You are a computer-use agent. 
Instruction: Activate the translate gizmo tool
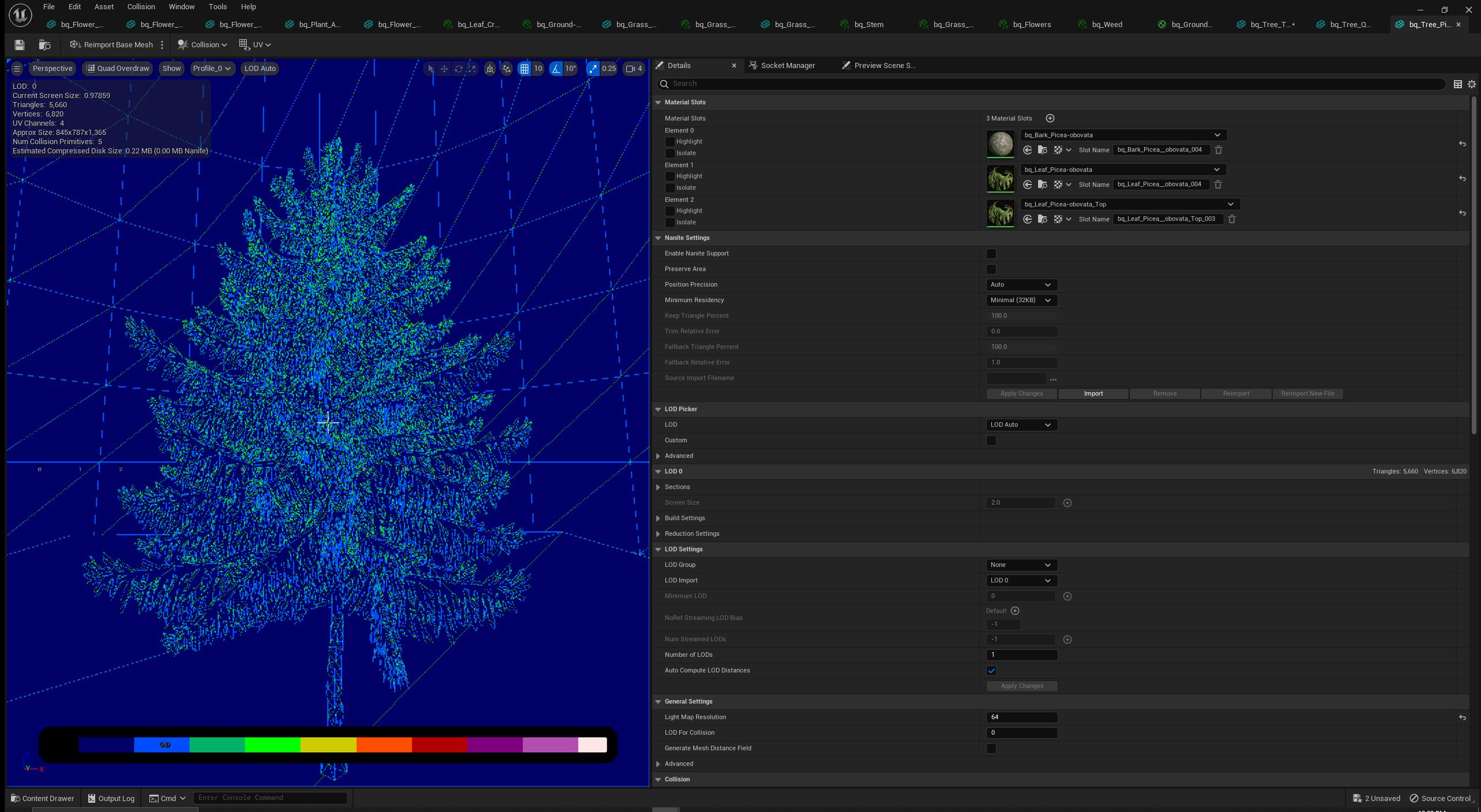click(444, 69)
